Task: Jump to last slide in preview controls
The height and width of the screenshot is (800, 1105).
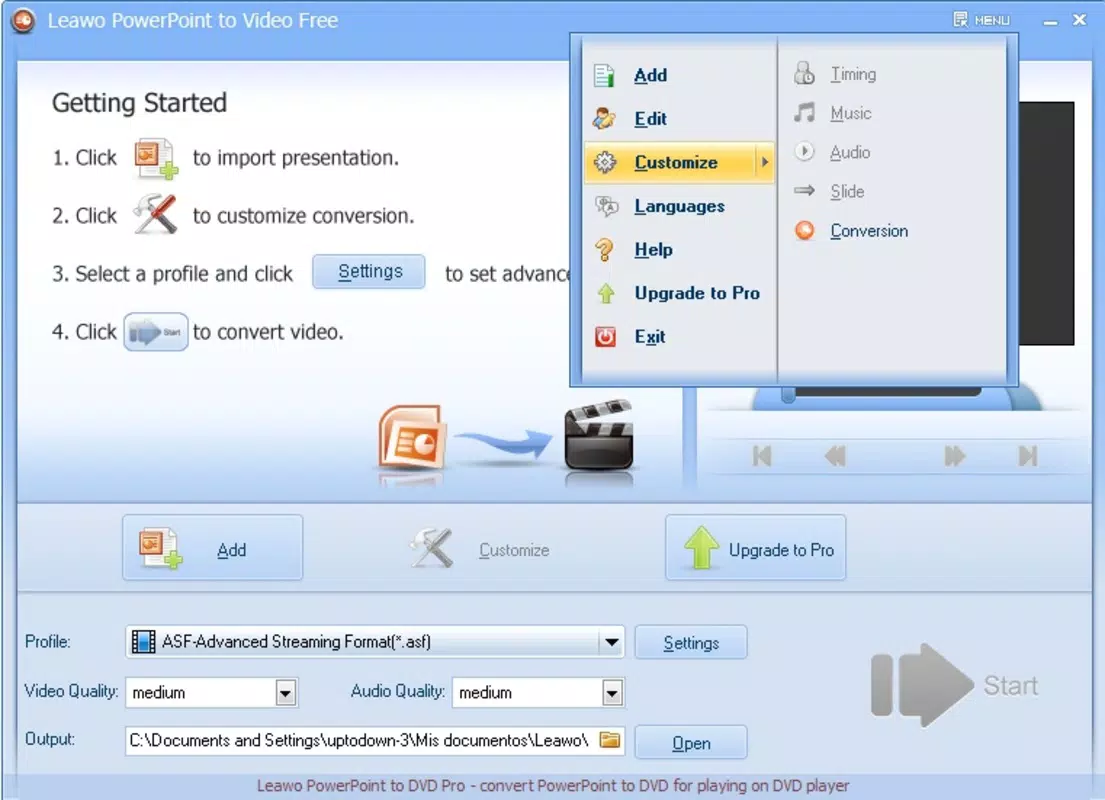Action: click(1028, 456)
